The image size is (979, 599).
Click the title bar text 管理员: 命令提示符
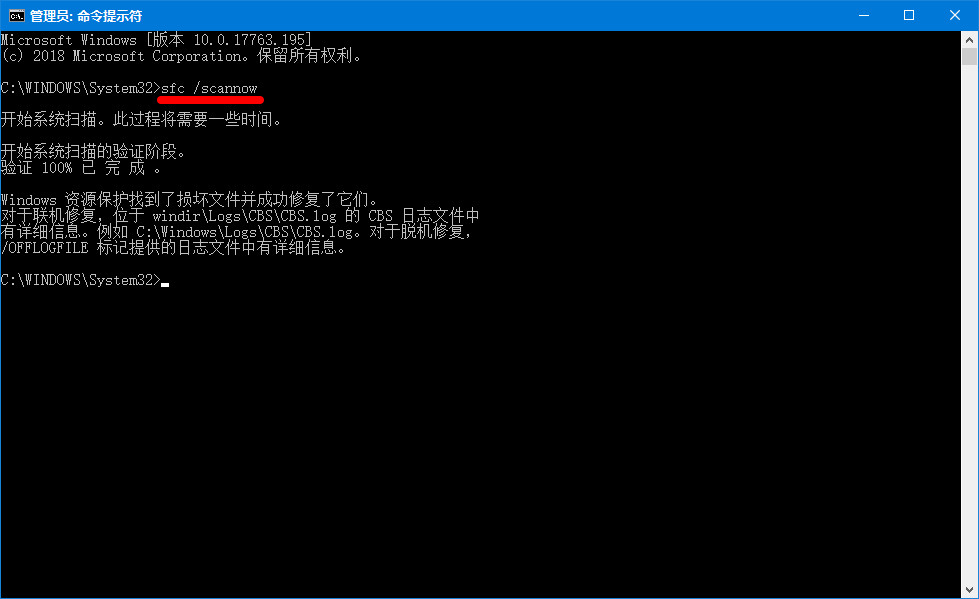pyautogui.click(x=86, y=16)
